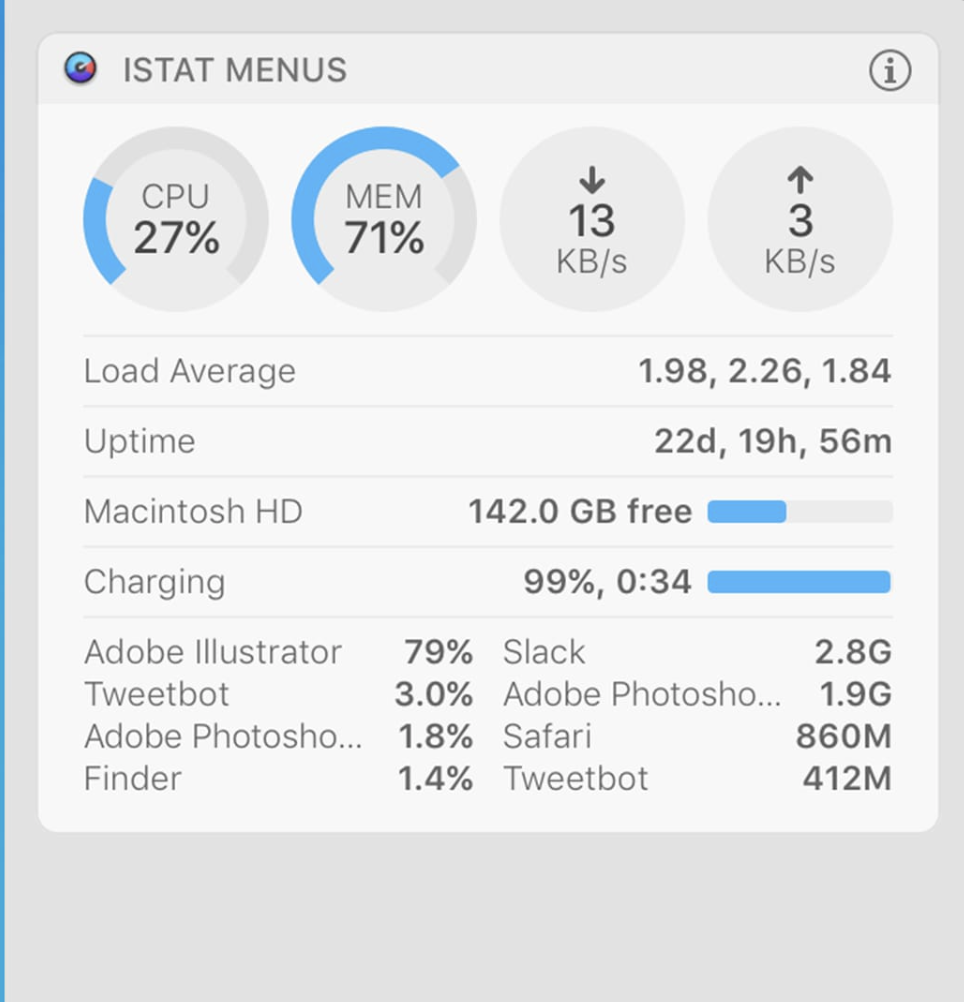Click the MEM 71% memory gauge

(x=384, y=220)
